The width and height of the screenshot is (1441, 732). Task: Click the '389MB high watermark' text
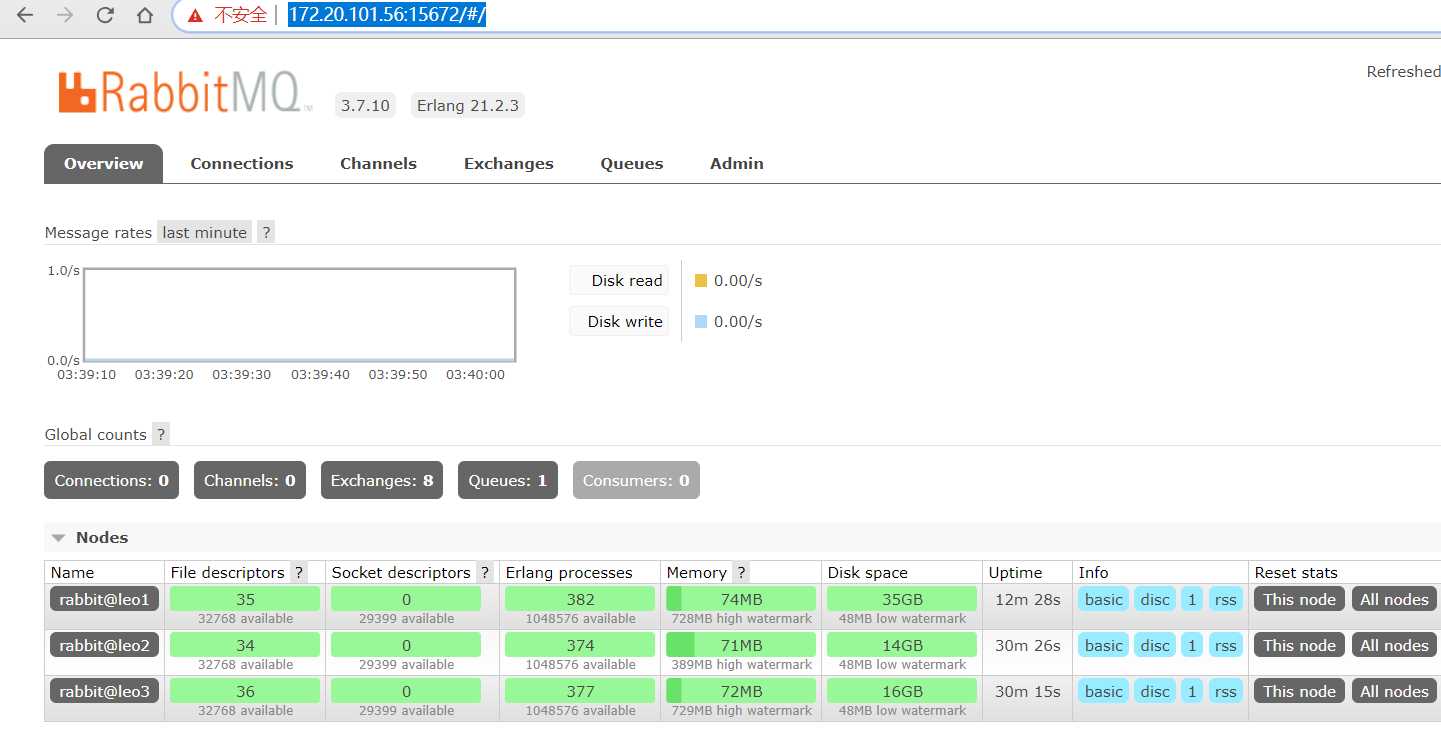[x=741, y=665]
